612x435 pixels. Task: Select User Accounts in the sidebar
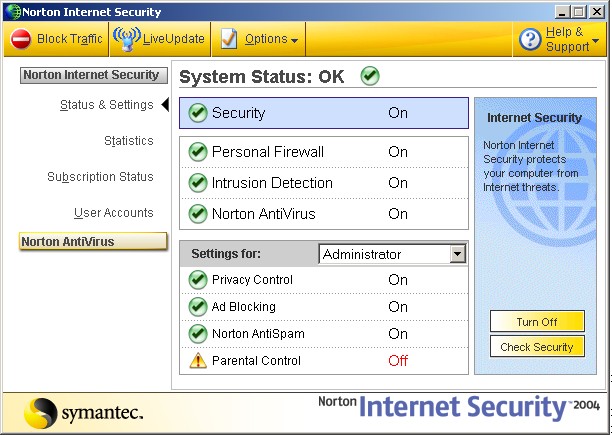pos(114,213)
